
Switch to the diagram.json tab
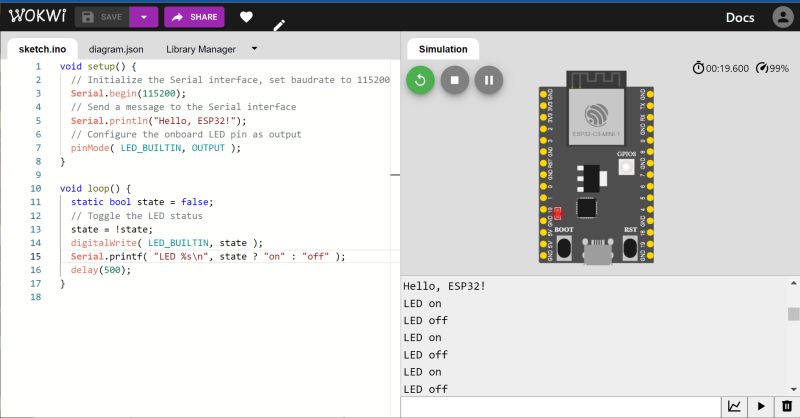coord(116,49)
